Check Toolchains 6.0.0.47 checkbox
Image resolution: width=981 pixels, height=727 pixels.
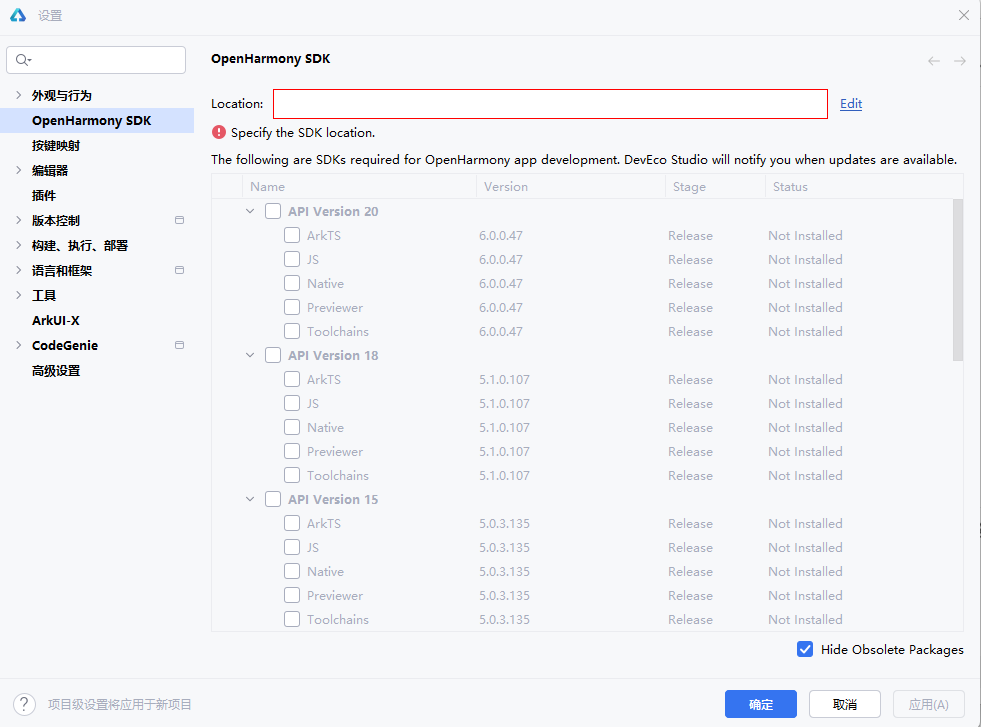pos(292,331)
